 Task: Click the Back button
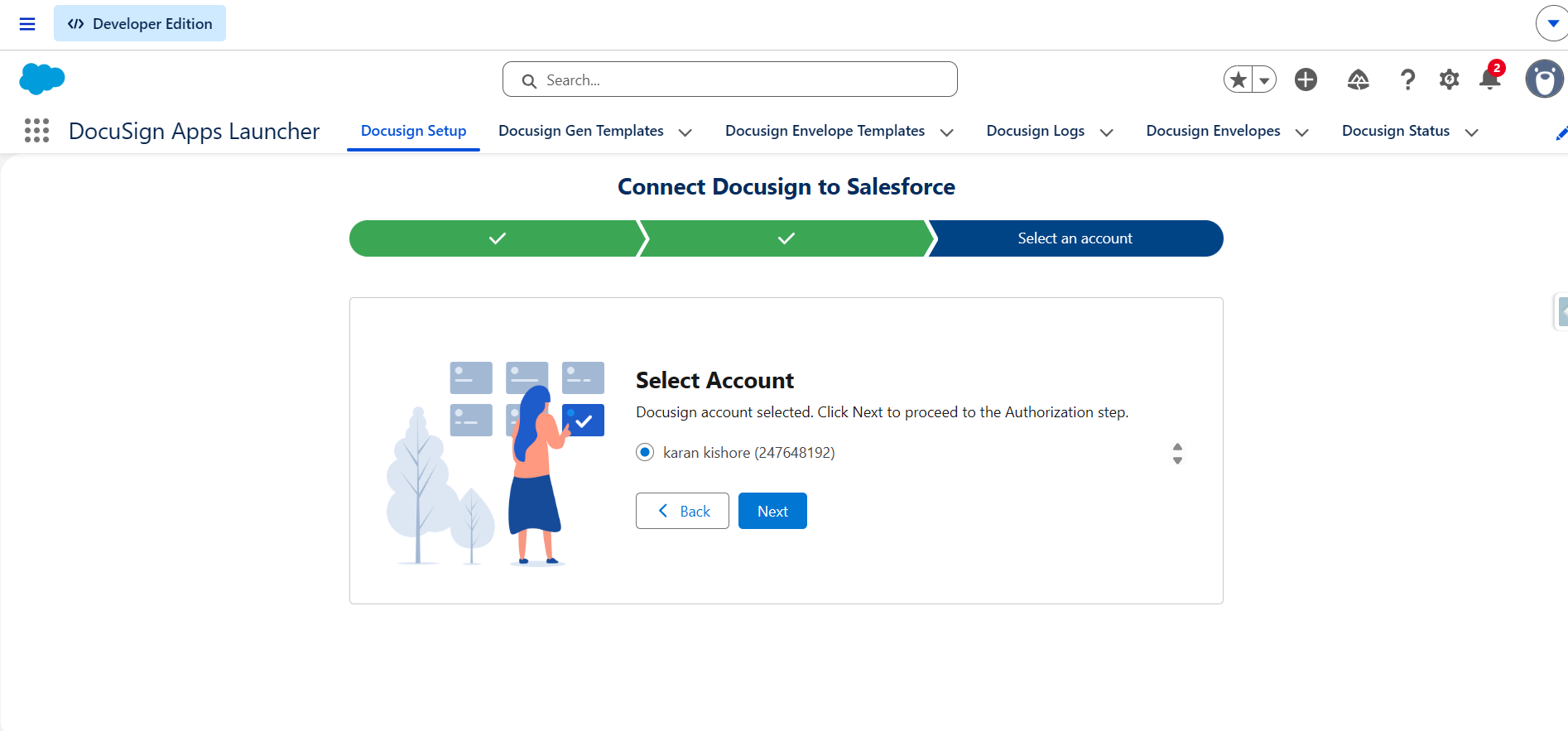pos(682,511)
